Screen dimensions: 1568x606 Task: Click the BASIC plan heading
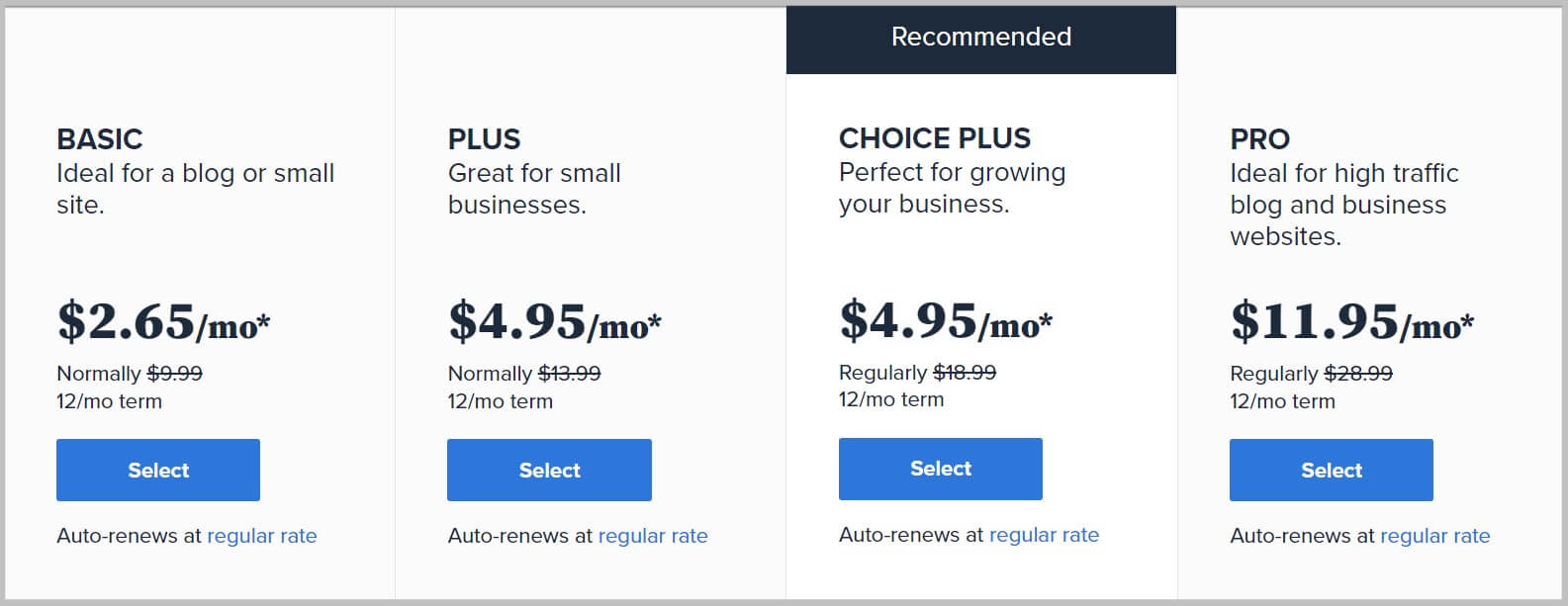tap(100, 138)
